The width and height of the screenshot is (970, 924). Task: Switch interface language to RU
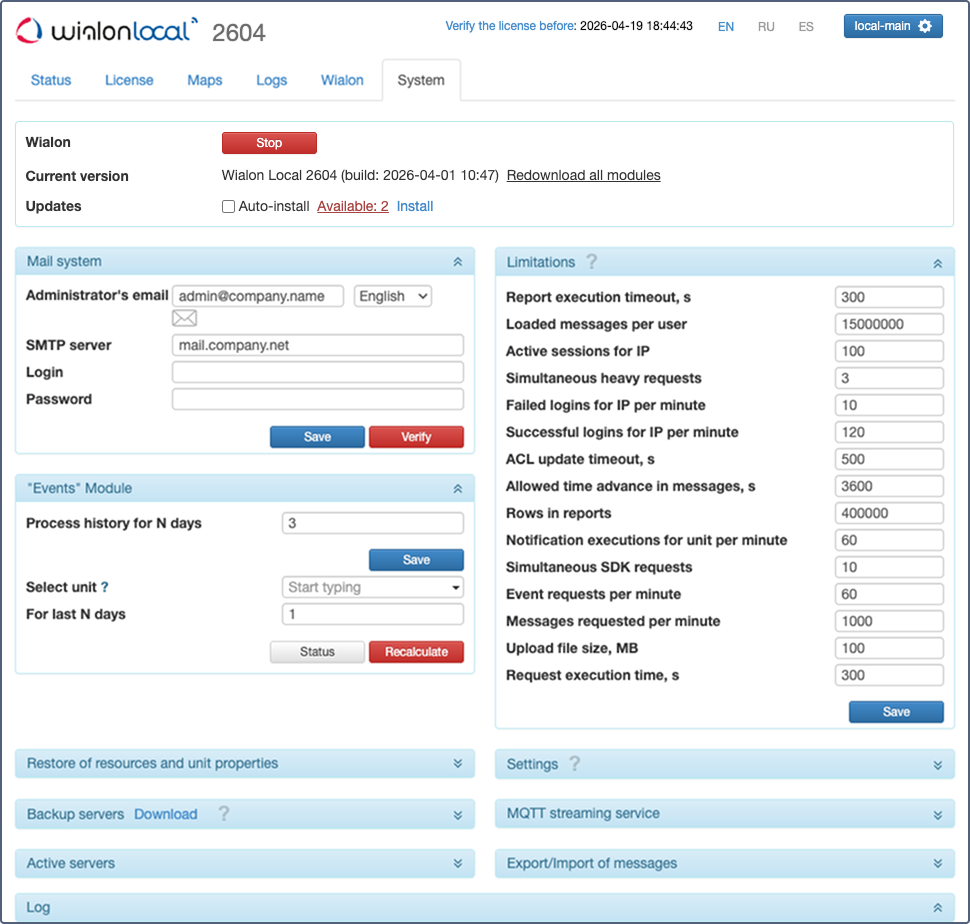pos(766,27)
